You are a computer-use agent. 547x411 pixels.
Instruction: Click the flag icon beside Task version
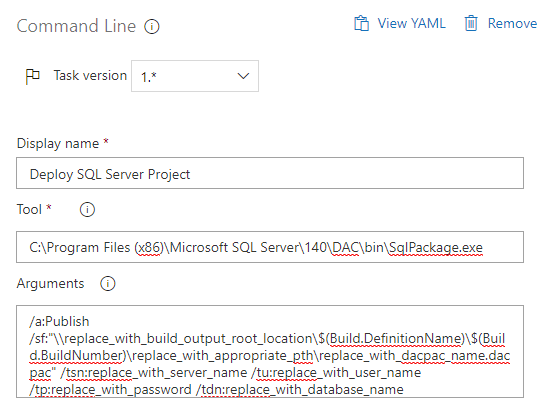click(33, 76)
